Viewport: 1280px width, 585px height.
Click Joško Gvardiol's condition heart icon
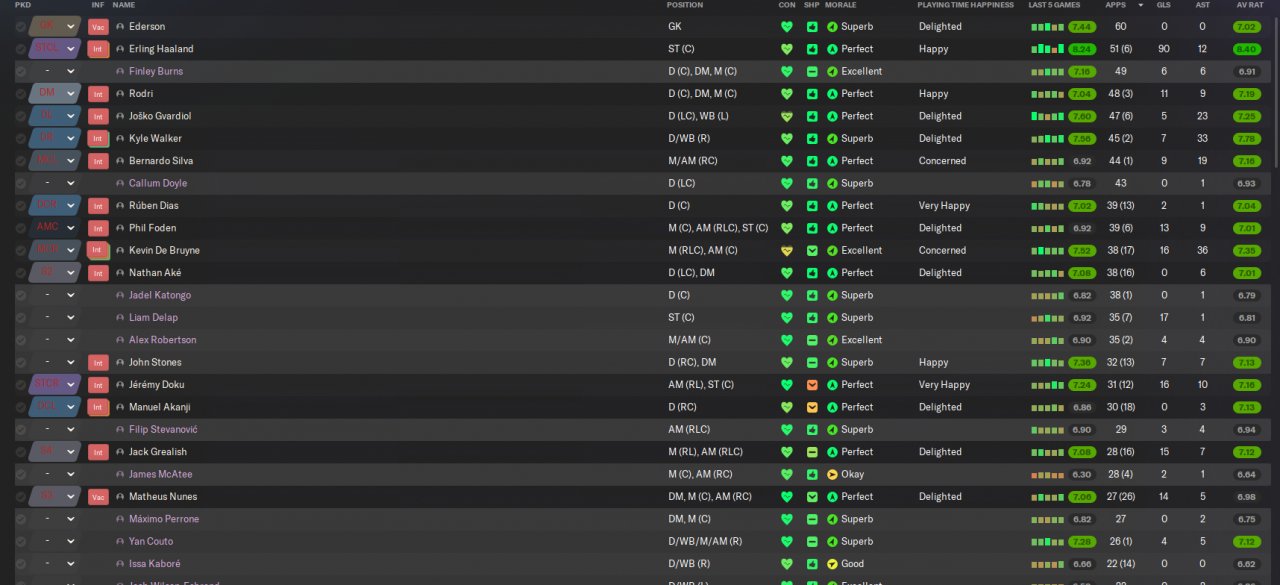787,116
